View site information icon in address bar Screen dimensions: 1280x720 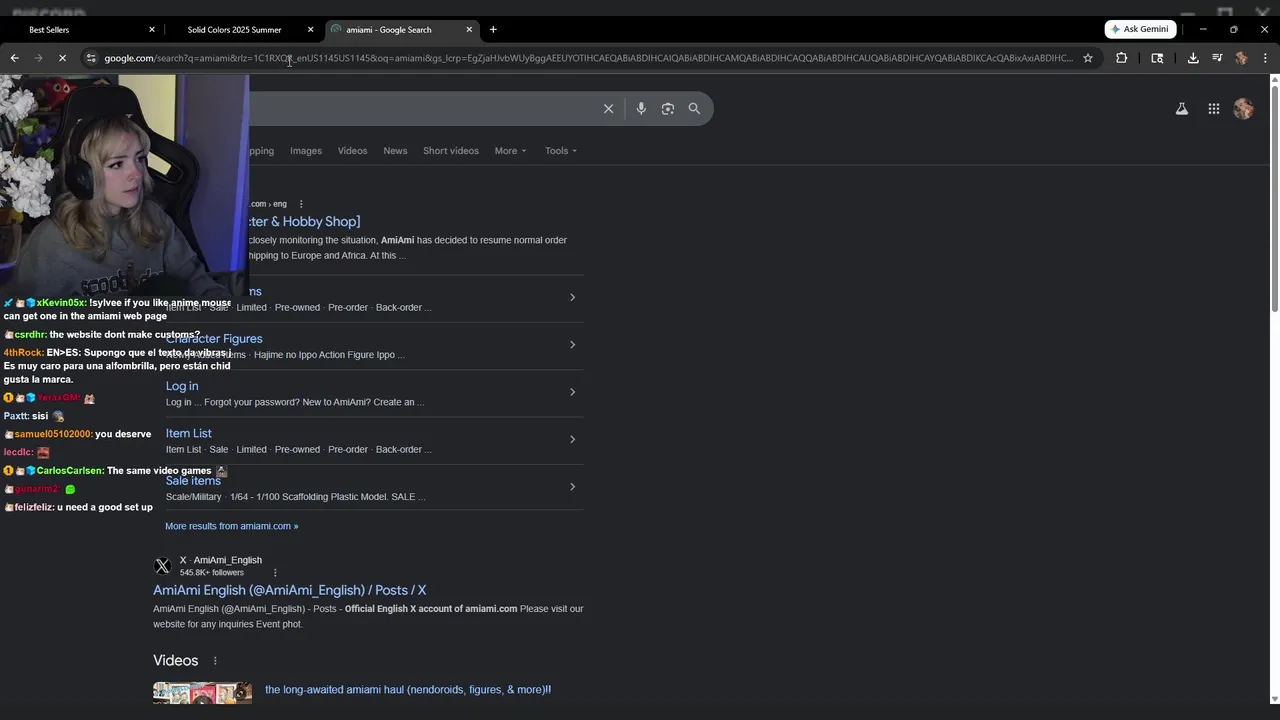coord(91,58)
